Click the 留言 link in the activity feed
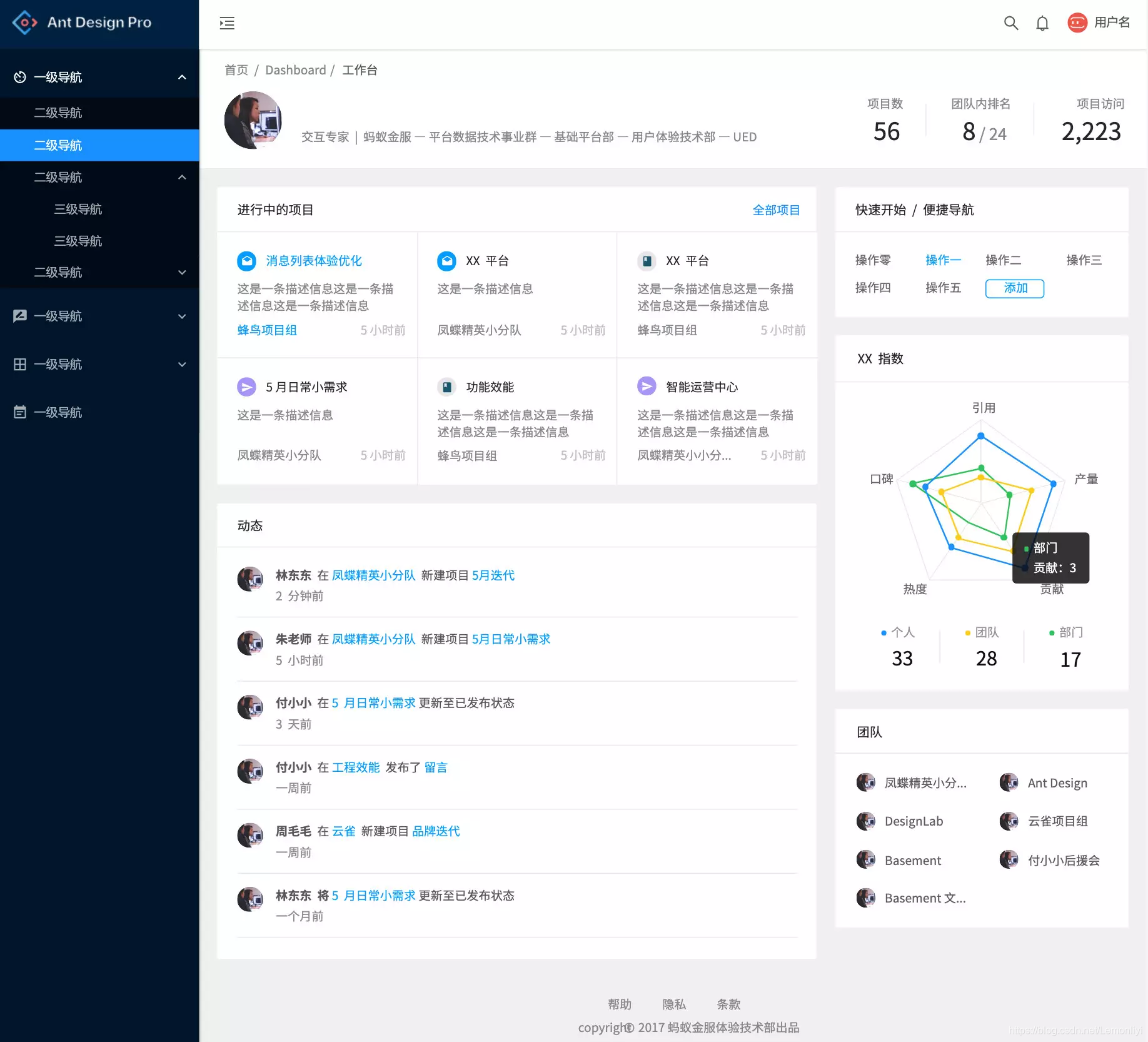 pos(436,767)
